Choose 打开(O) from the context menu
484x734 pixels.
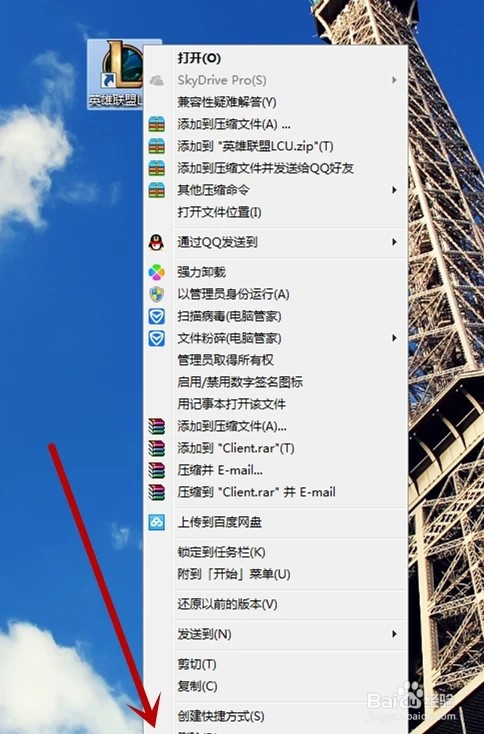275,59
